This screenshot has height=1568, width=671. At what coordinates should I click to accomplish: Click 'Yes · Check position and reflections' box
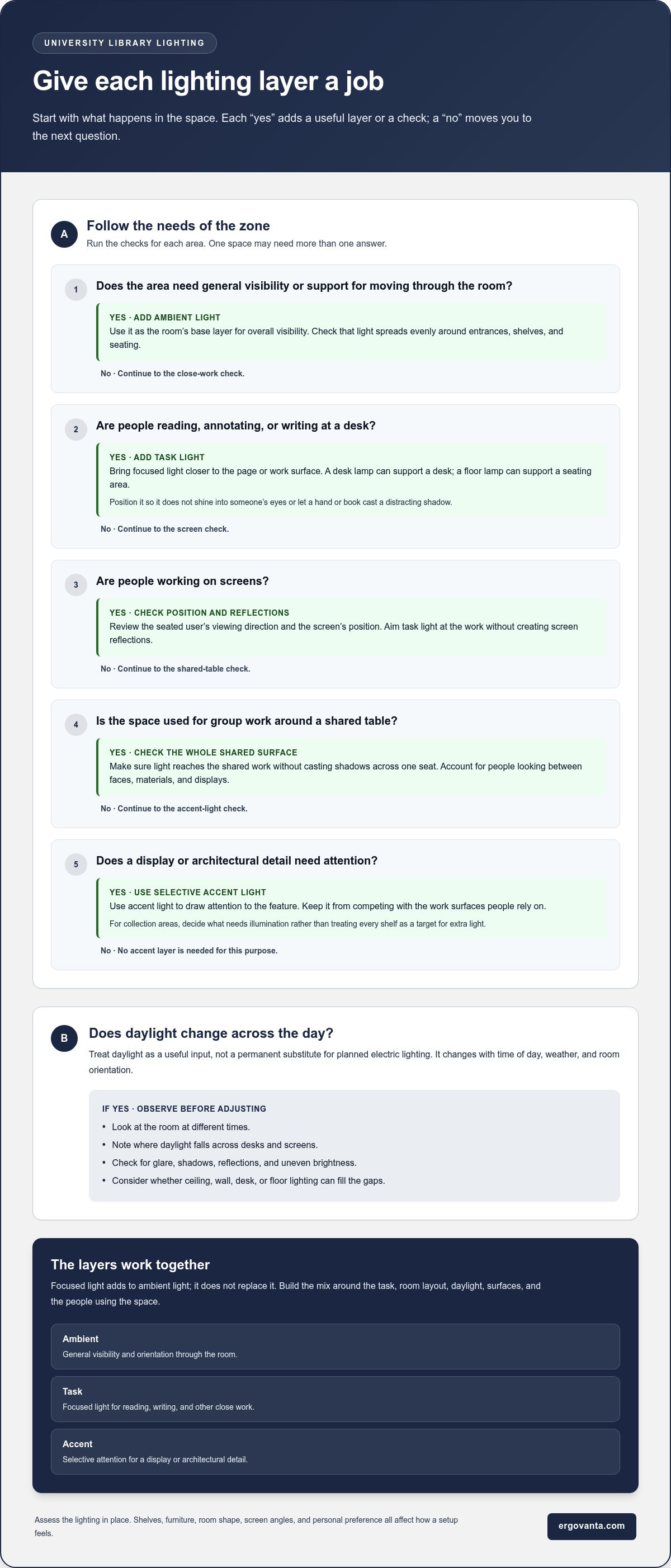click(x=351, y=627)
